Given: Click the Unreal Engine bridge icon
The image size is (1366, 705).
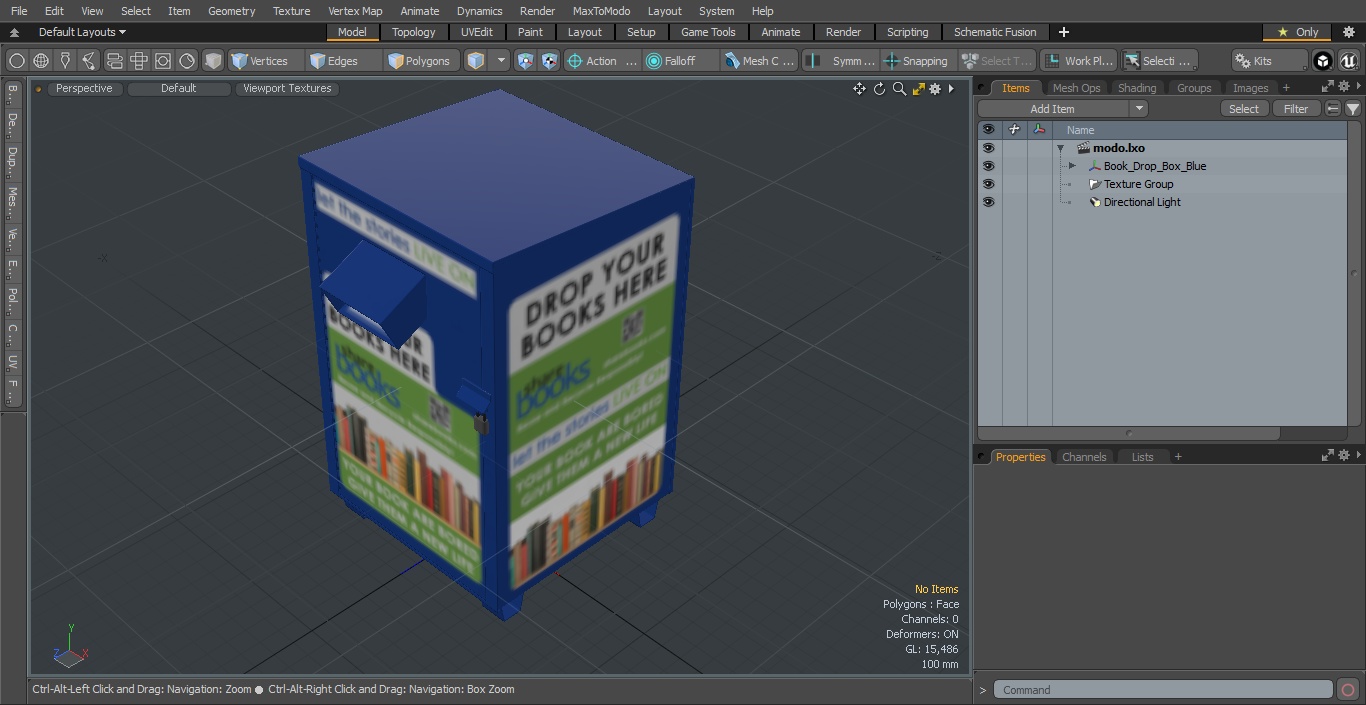Looking at the screenshot, I should click(1348, 61).
